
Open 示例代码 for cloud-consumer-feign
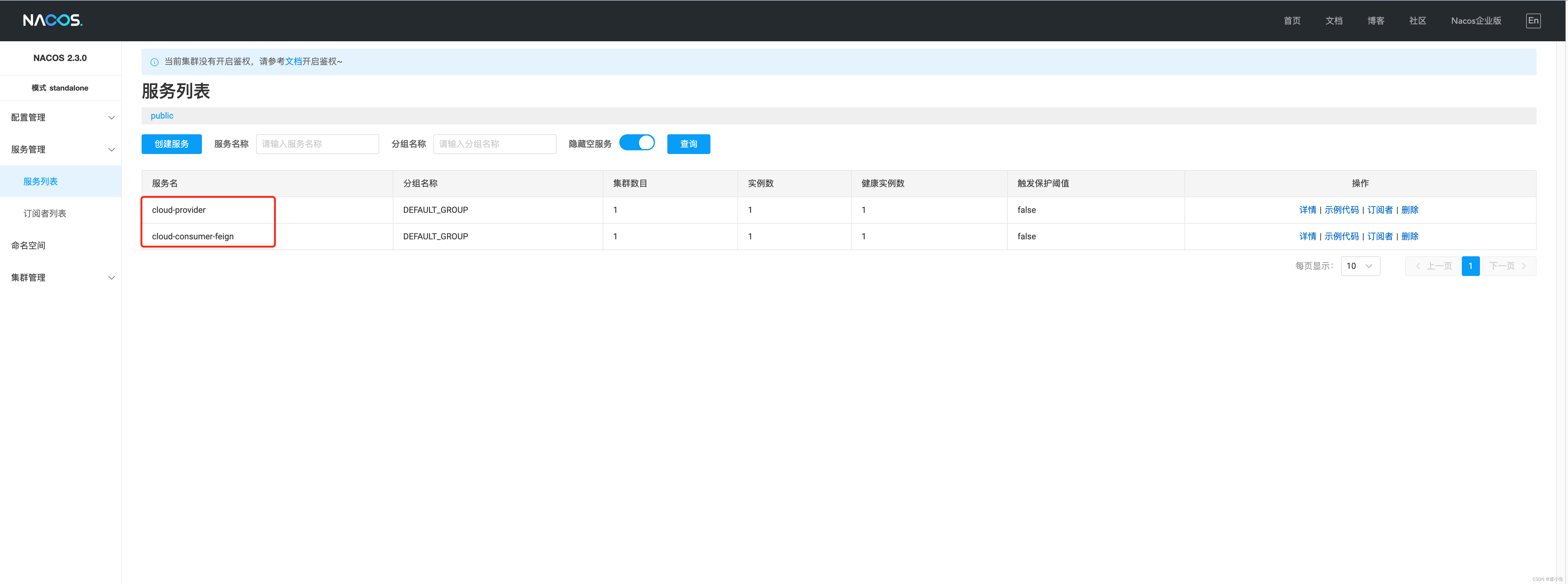point(1341,236)
